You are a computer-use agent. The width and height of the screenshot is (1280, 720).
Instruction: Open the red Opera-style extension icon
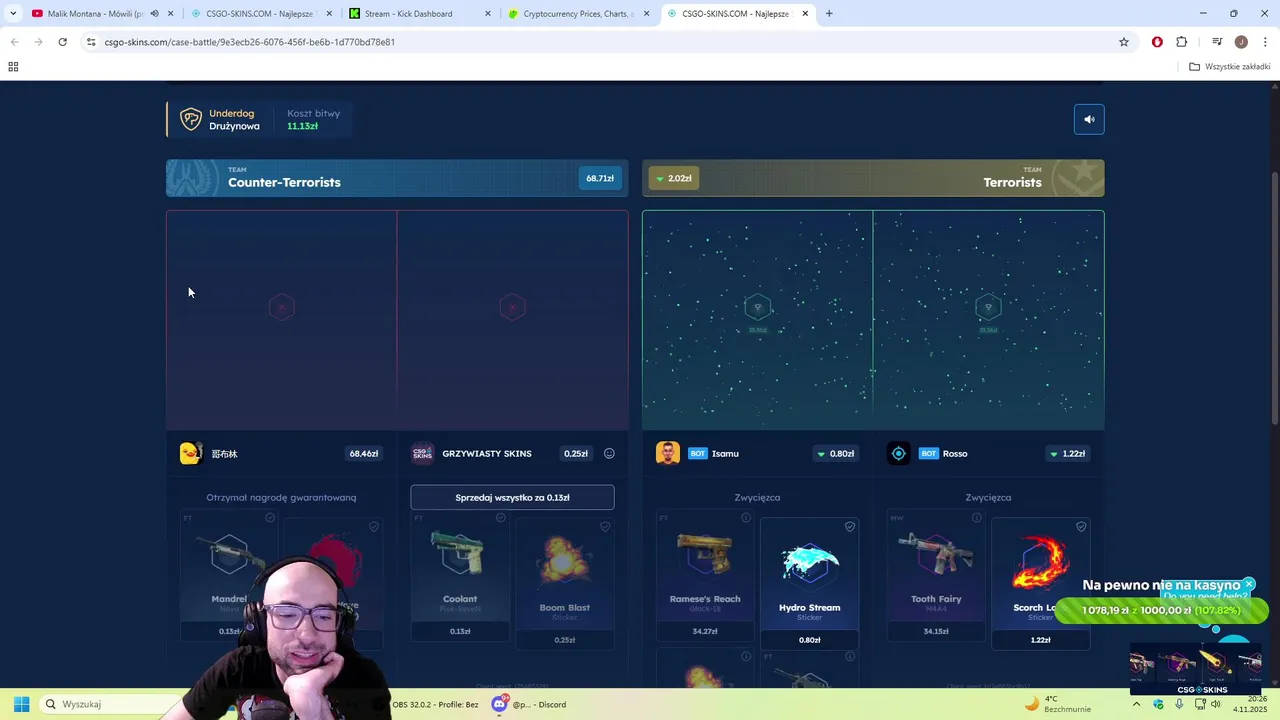[1157, 42]
